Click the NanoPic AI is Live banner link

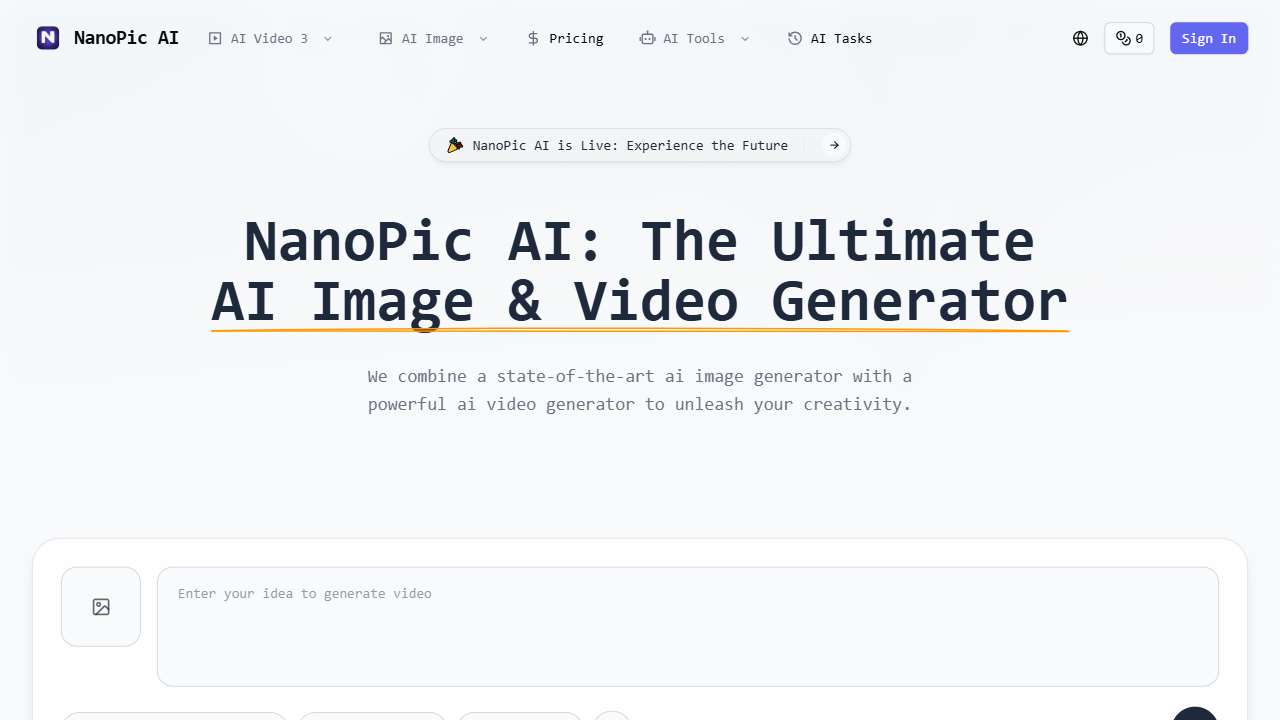tap(631, 145)
